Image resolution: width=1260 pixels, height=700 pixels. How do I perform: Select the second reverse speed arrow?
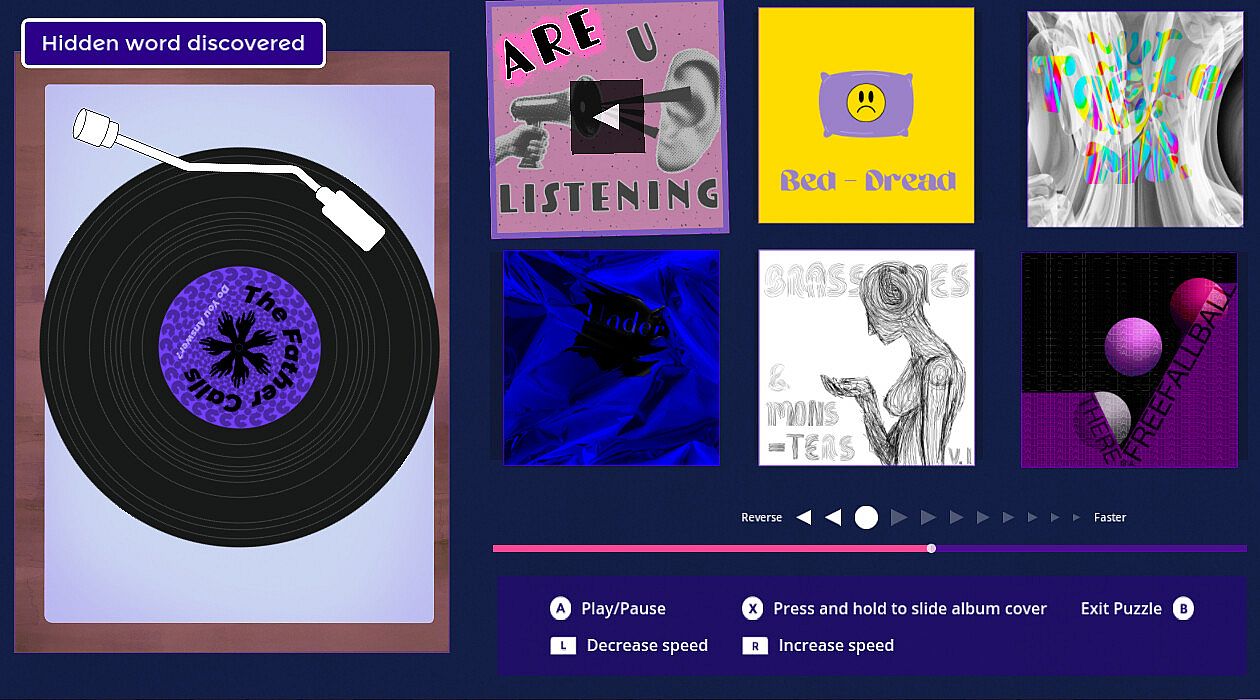[x=832, y=517]
